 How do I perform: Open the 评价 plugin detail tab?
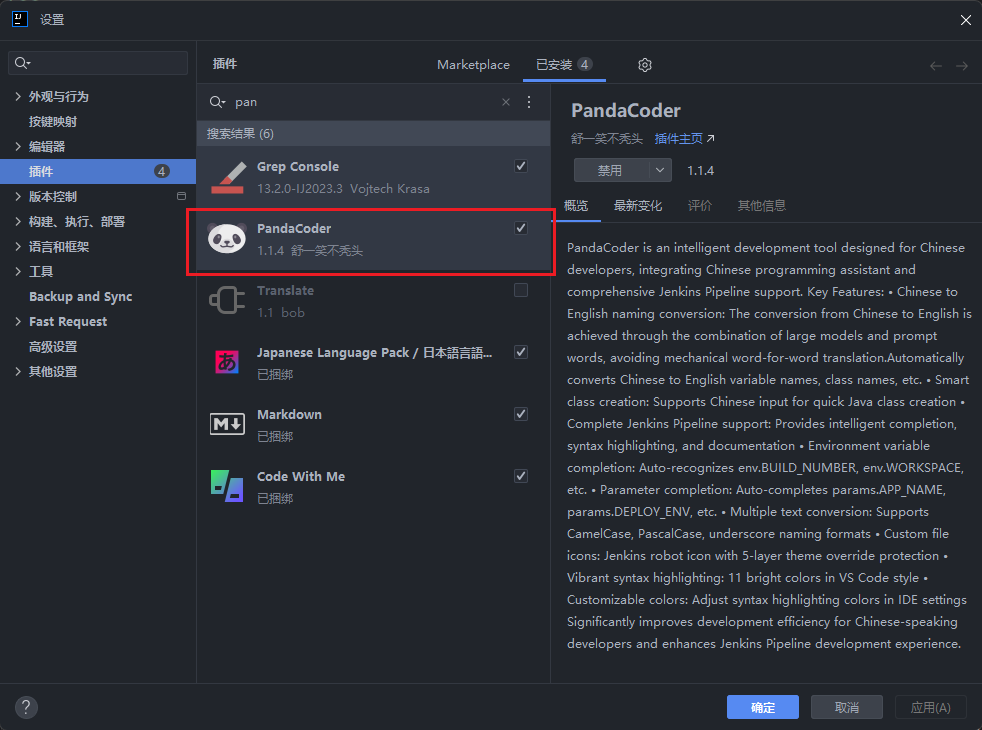[x=700, y=205]
